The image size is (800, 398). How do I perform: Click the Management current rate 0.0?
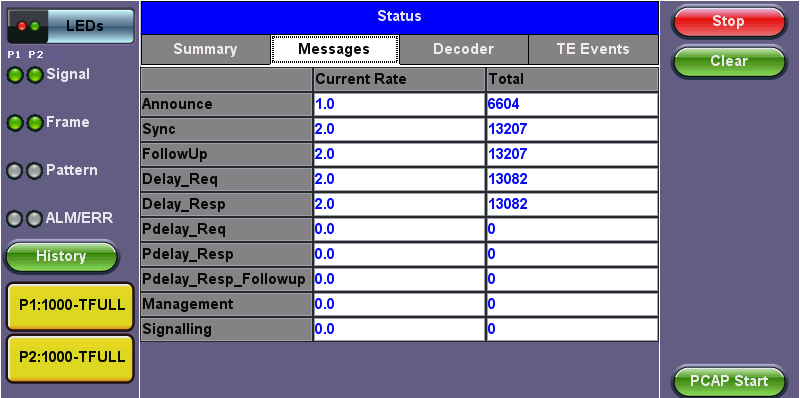[x=399, y=305]
